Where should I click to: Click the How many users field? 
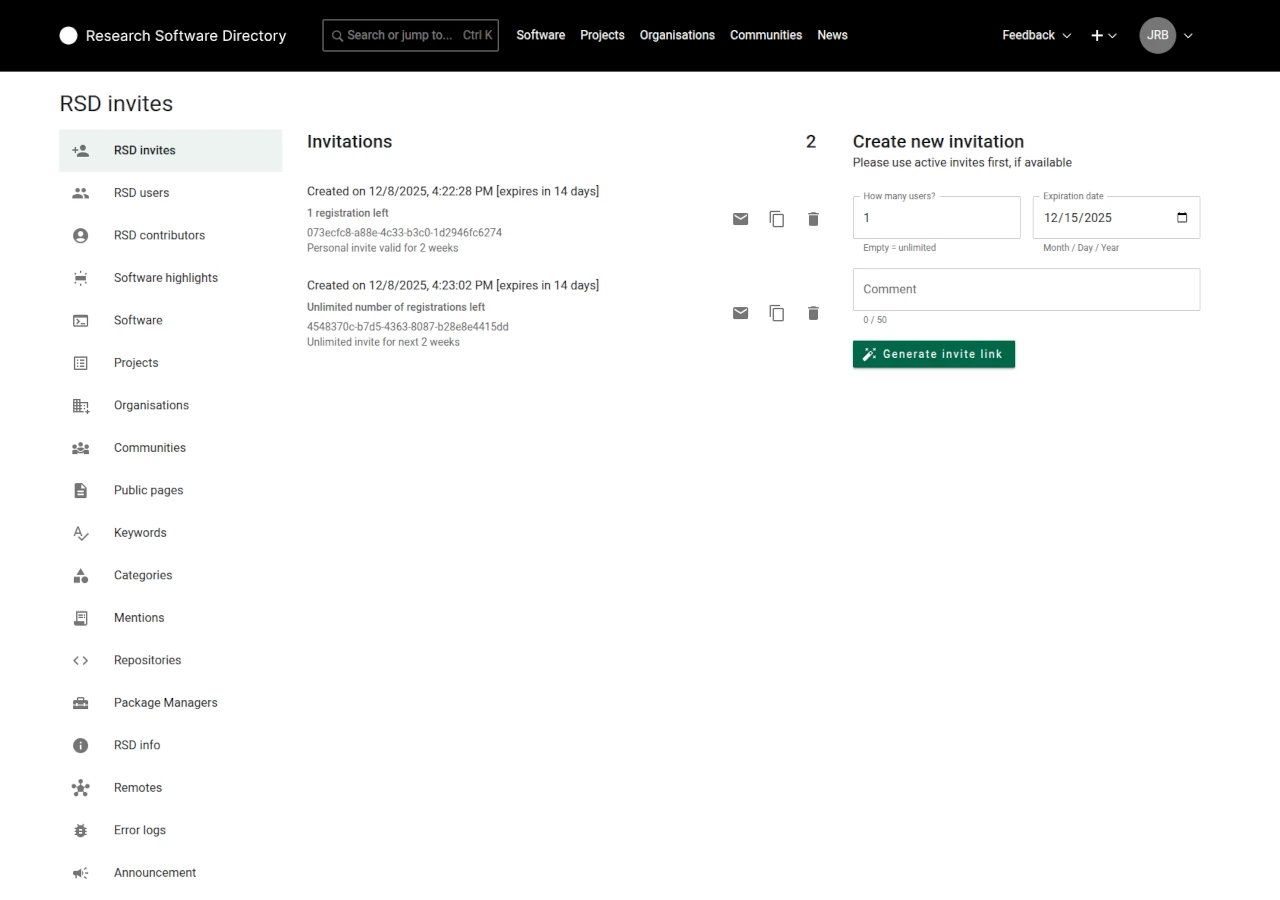(x=936, y=218)
